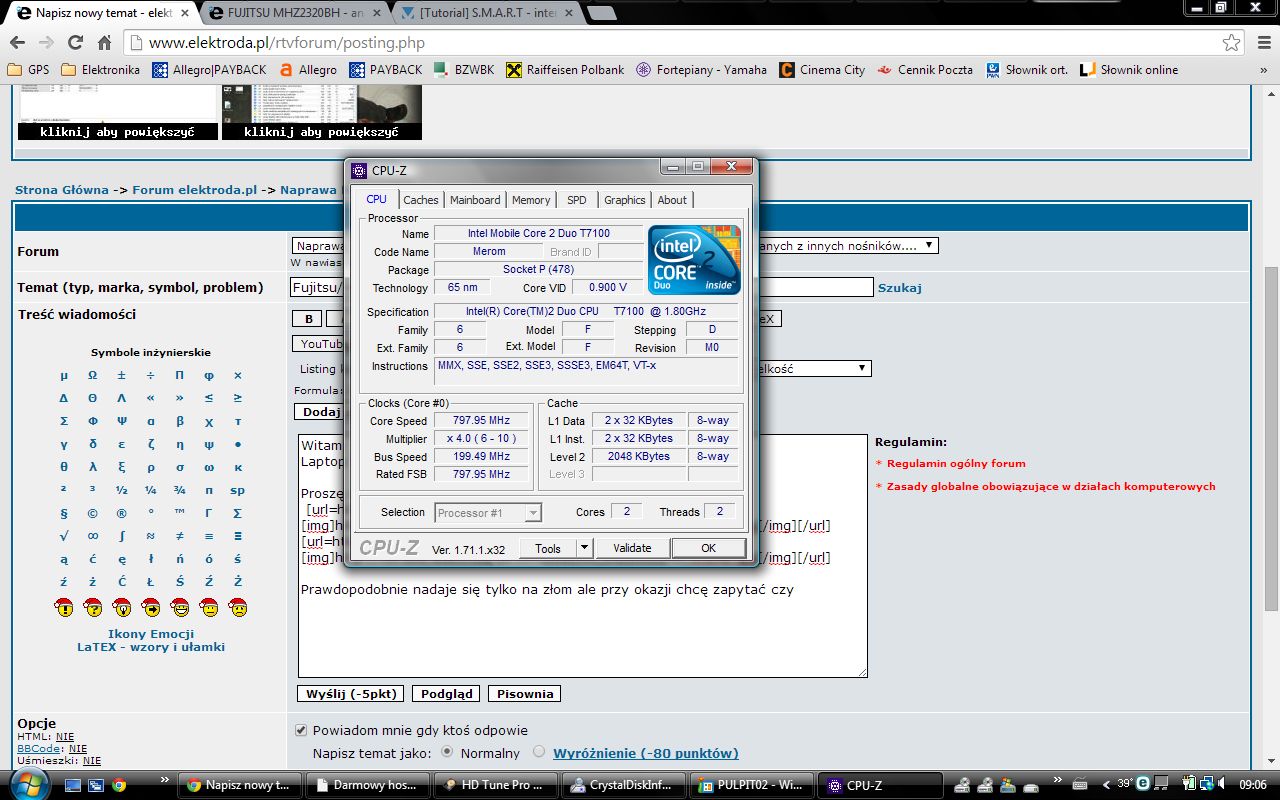Open the Ikony Emocji link
1280x800 pixels.
151,634
